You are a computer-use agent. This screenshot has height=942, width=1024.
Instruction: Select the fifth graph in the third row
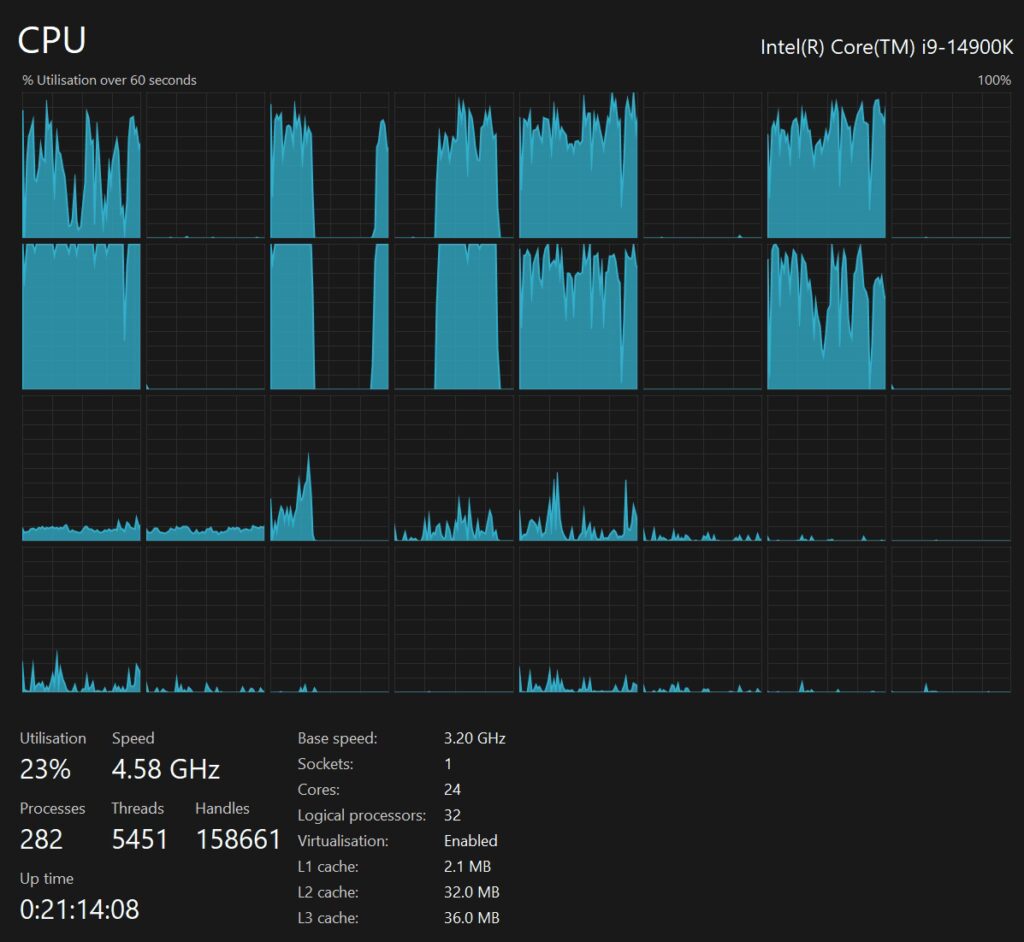(578, 468)
